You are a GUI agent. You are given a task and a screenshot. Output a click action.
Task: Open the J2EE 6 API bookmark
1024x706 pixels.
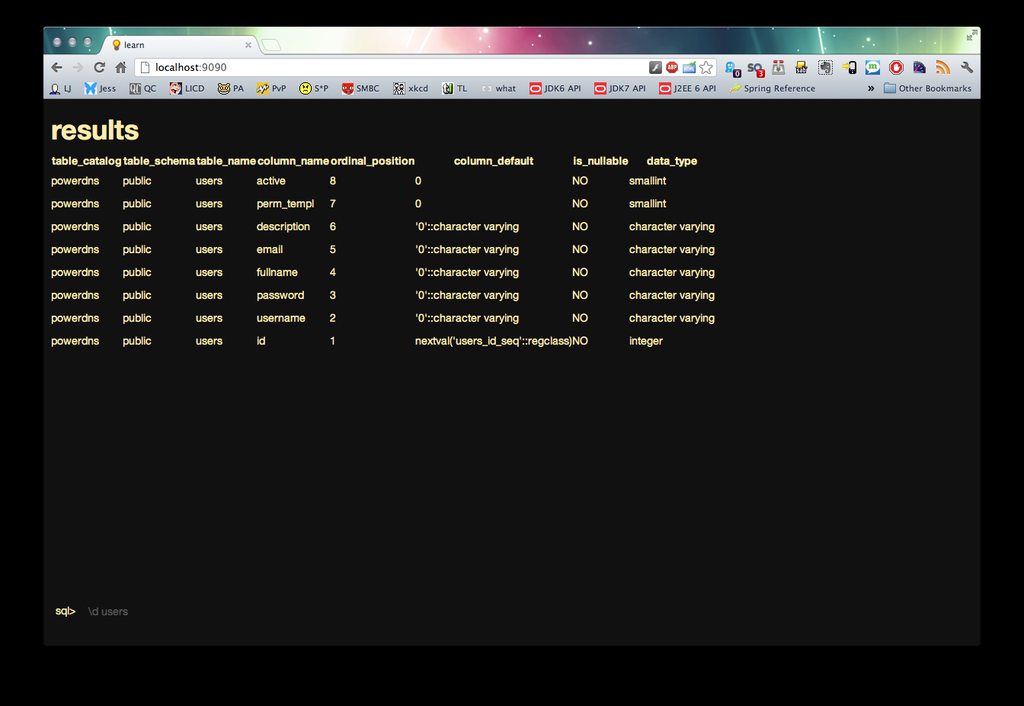tap(687, 88)
